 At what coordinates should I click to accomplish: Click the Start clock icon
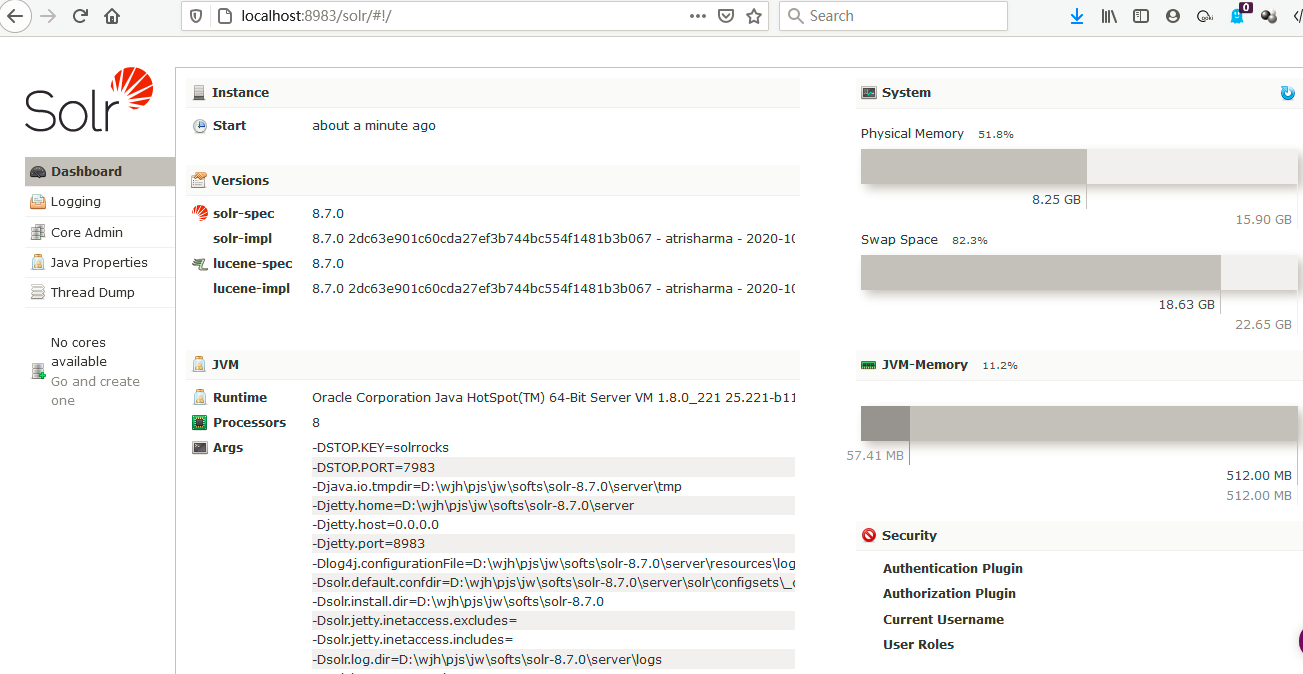tap(199, 126)
